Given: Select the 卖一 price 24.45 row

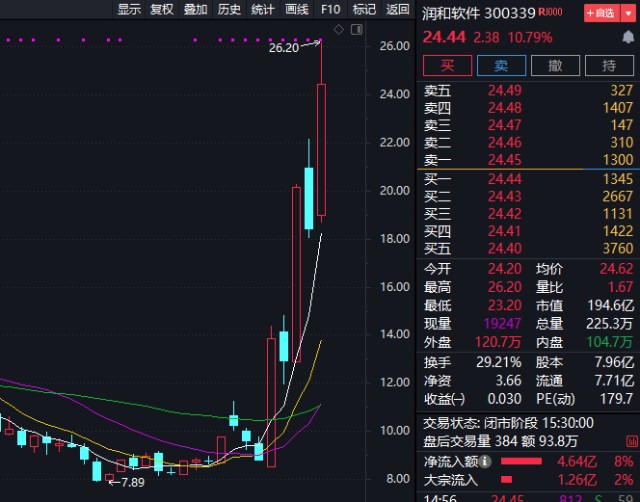Looking at the screenshot, I should click(x=527, y=160).
